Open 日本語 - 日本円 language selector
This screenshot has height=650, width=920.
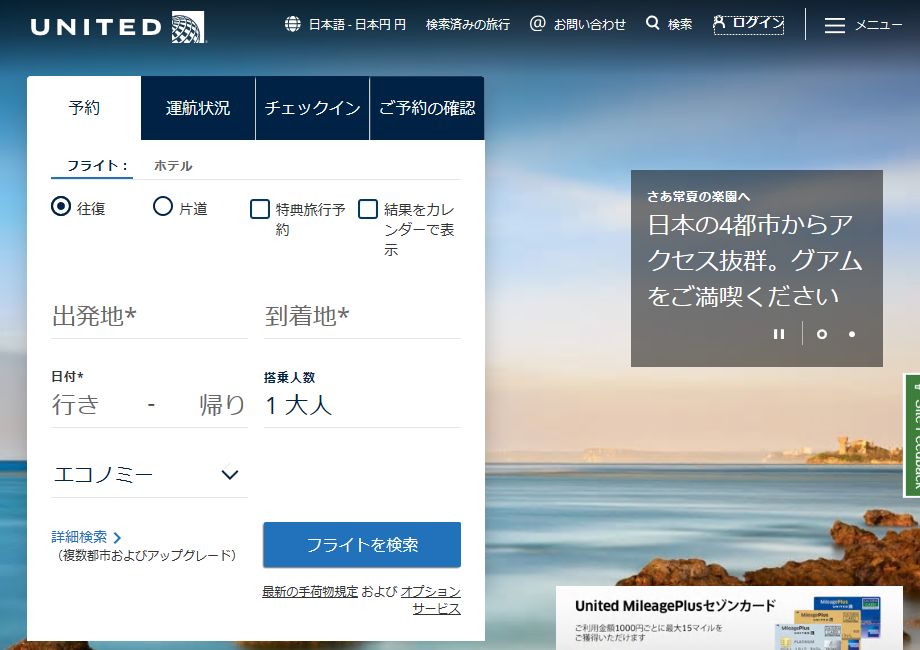click(x=357, y=24)
